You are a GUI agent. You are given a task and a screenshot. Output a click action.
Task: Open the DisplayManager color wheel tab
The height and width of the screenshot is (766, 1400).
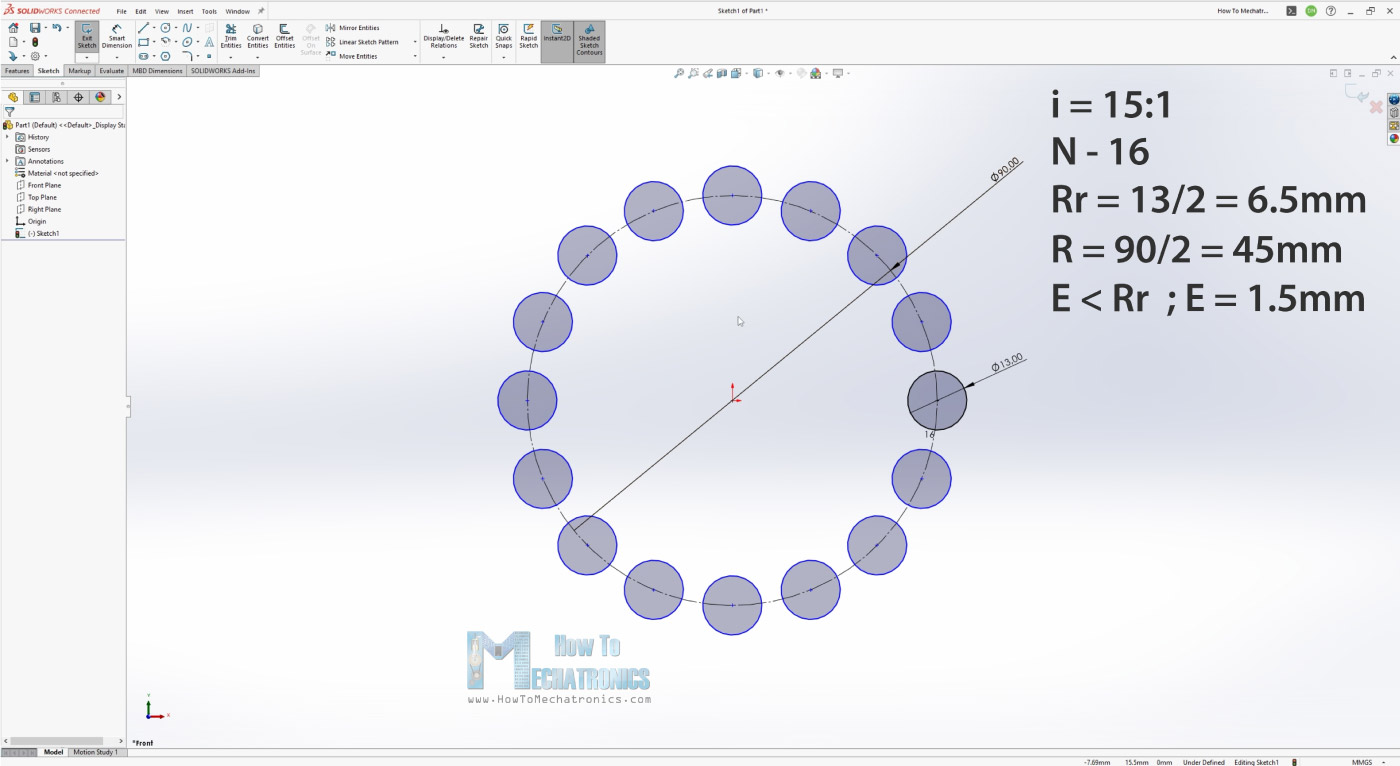click(100, 97)
